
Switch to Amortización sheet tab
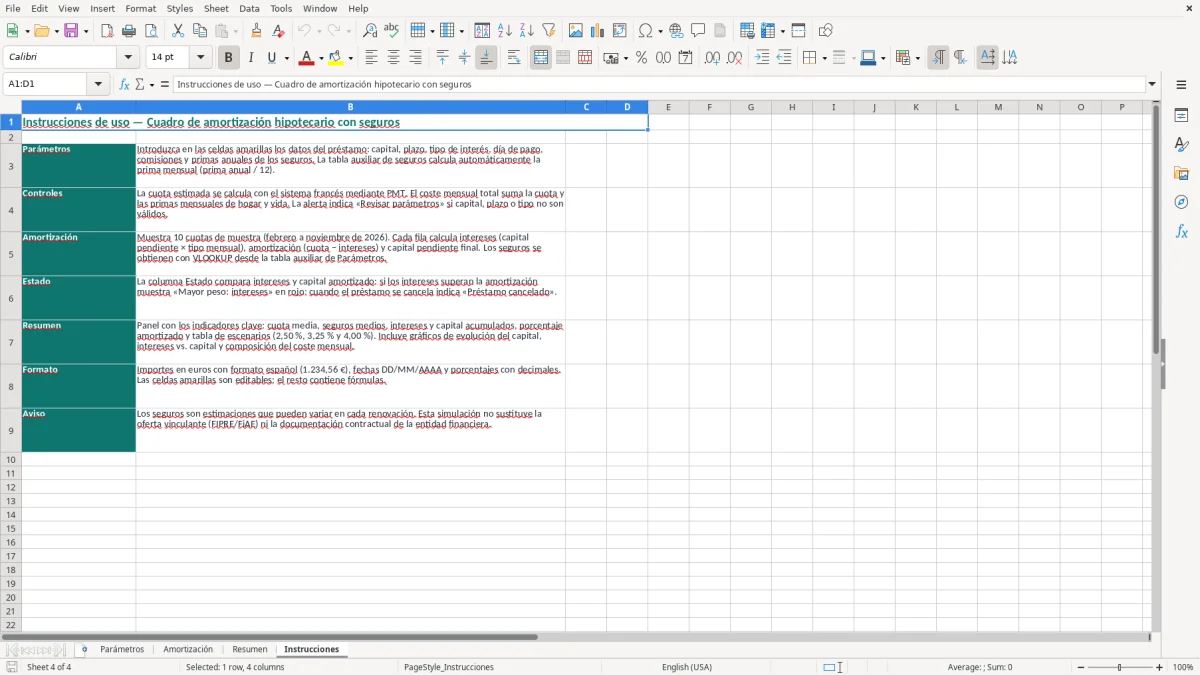(188, 649)
